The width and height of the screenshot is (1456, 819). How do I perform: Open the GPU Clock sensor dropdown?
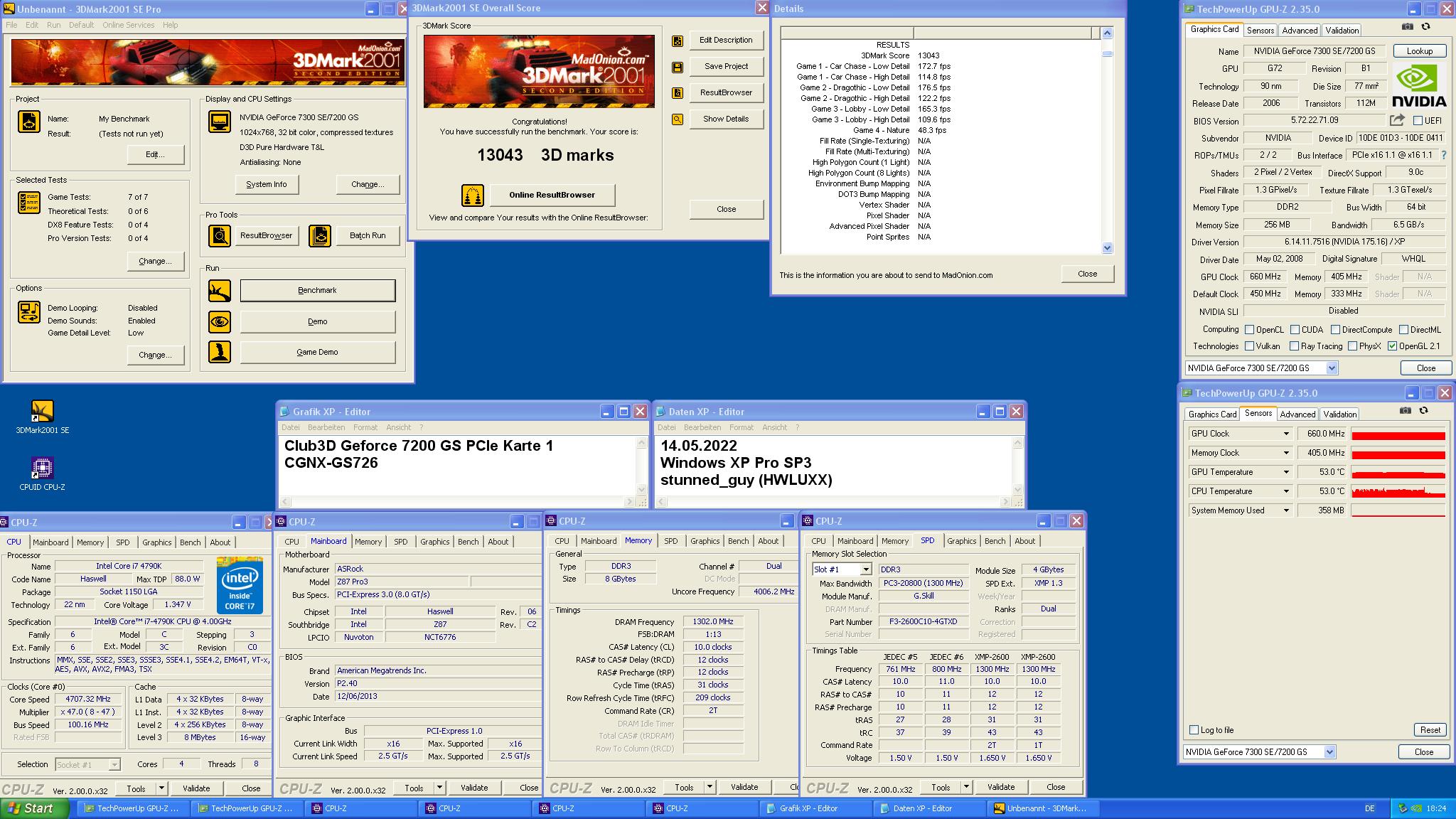pos(1285,434)
